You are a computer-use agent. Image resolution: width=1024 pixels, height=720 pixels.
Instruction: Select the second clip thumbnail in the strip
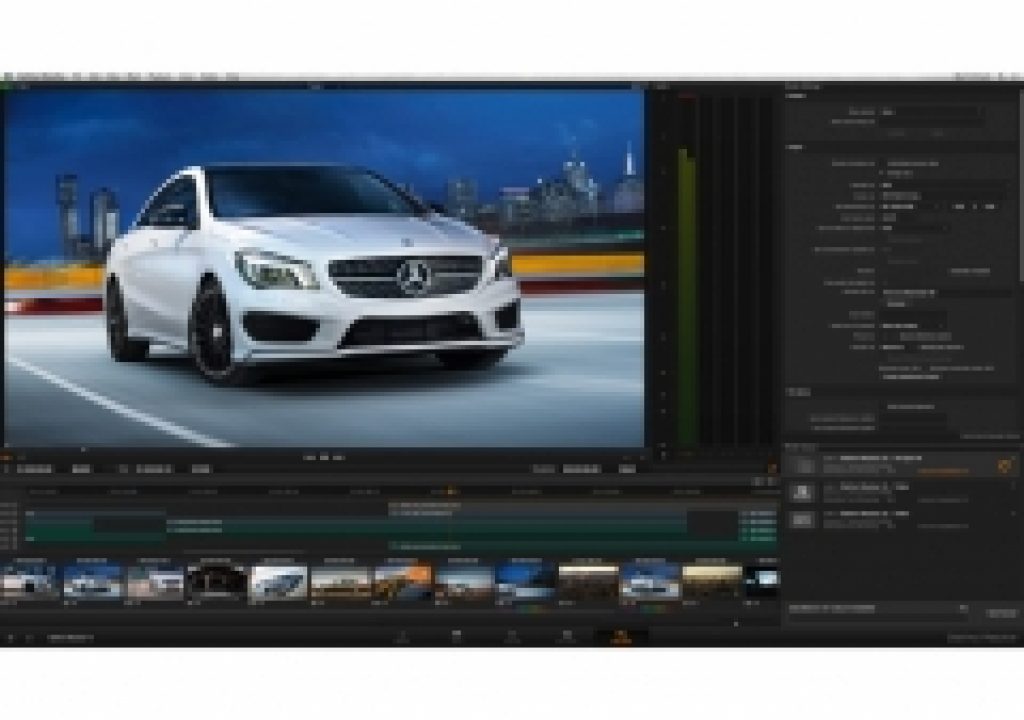(x=92, y=581)
